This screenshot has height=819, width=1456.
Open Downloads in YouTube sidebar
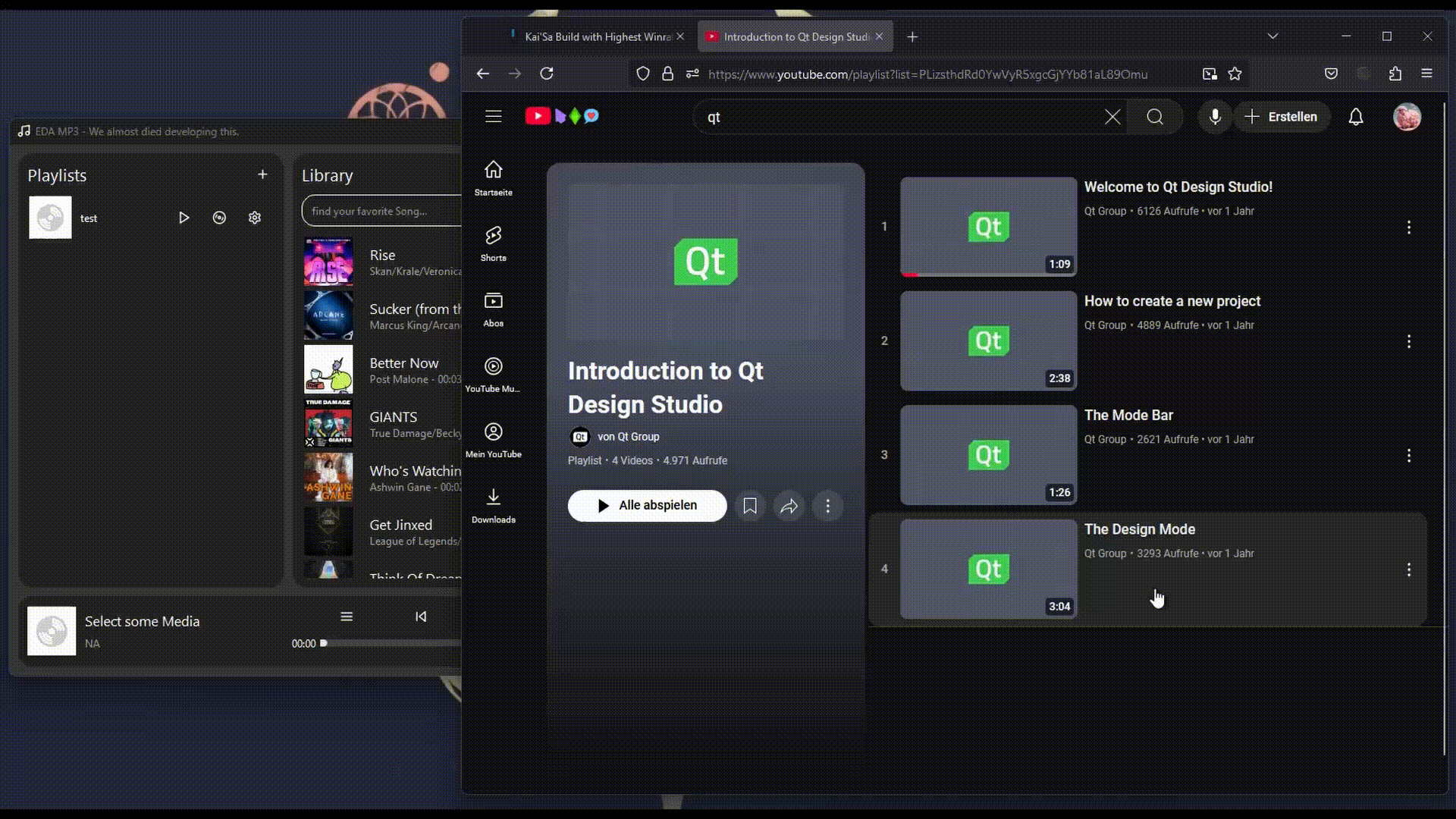[x=493, y=505]
